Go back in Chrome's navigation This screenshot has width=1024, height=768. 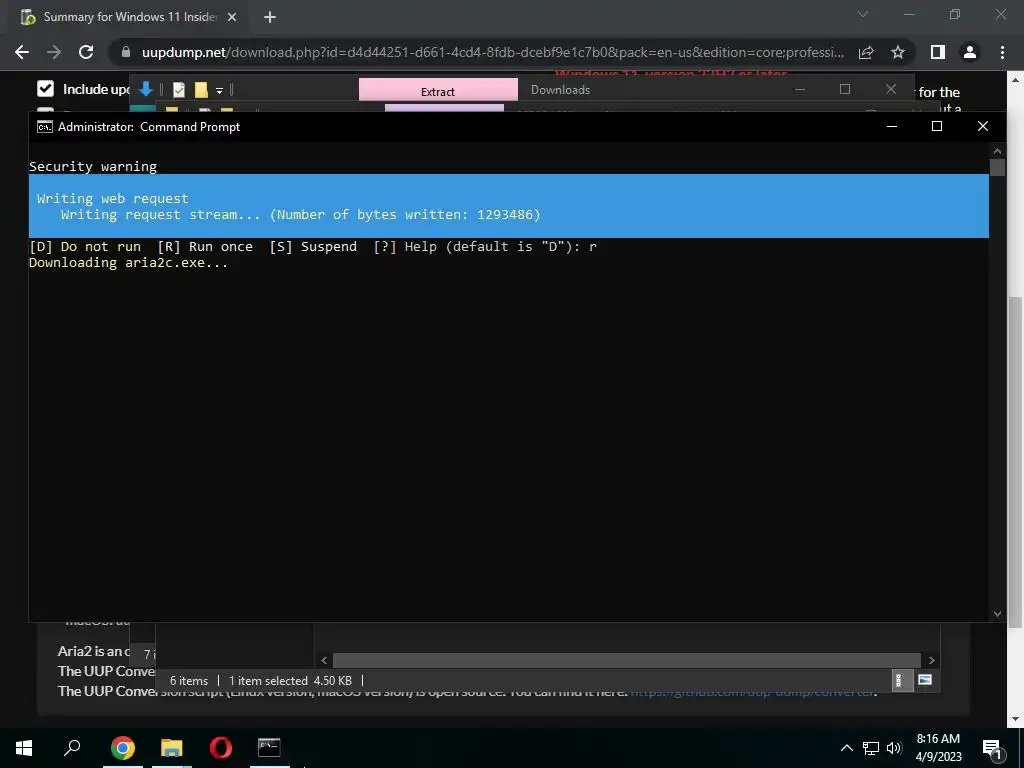(22, 52)
